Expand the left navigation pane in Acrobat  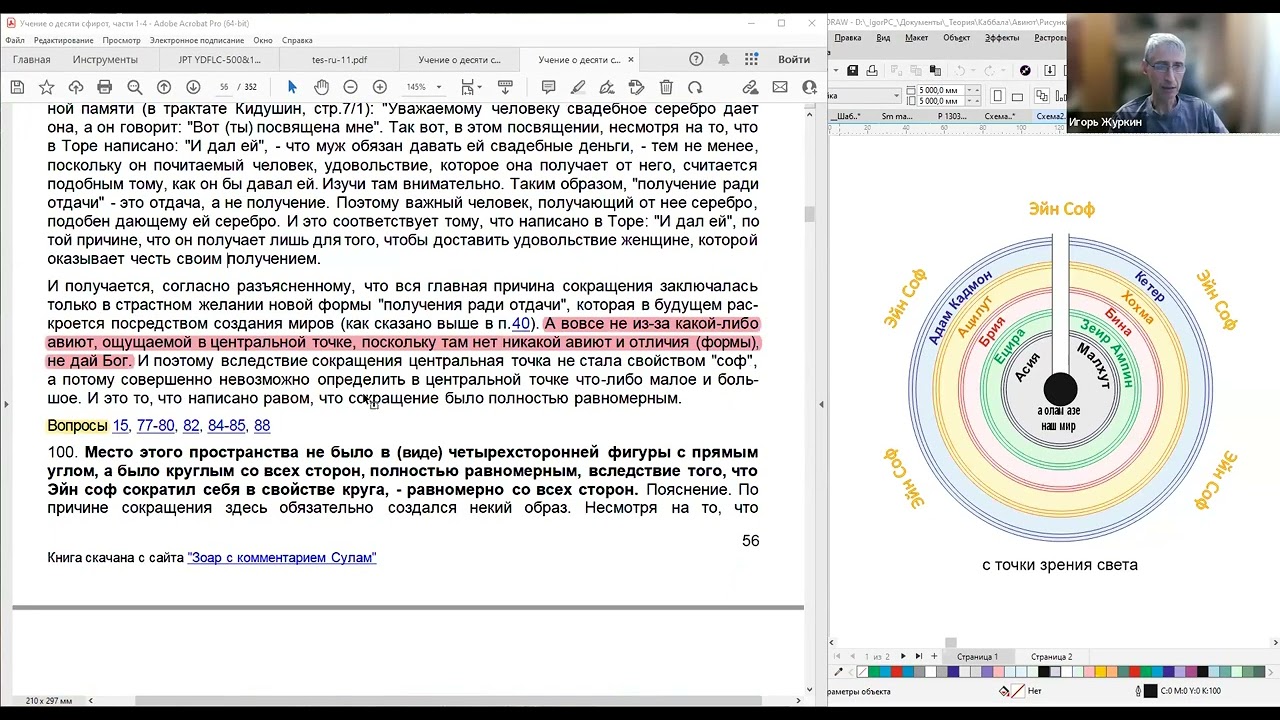[x=6, y=404]
